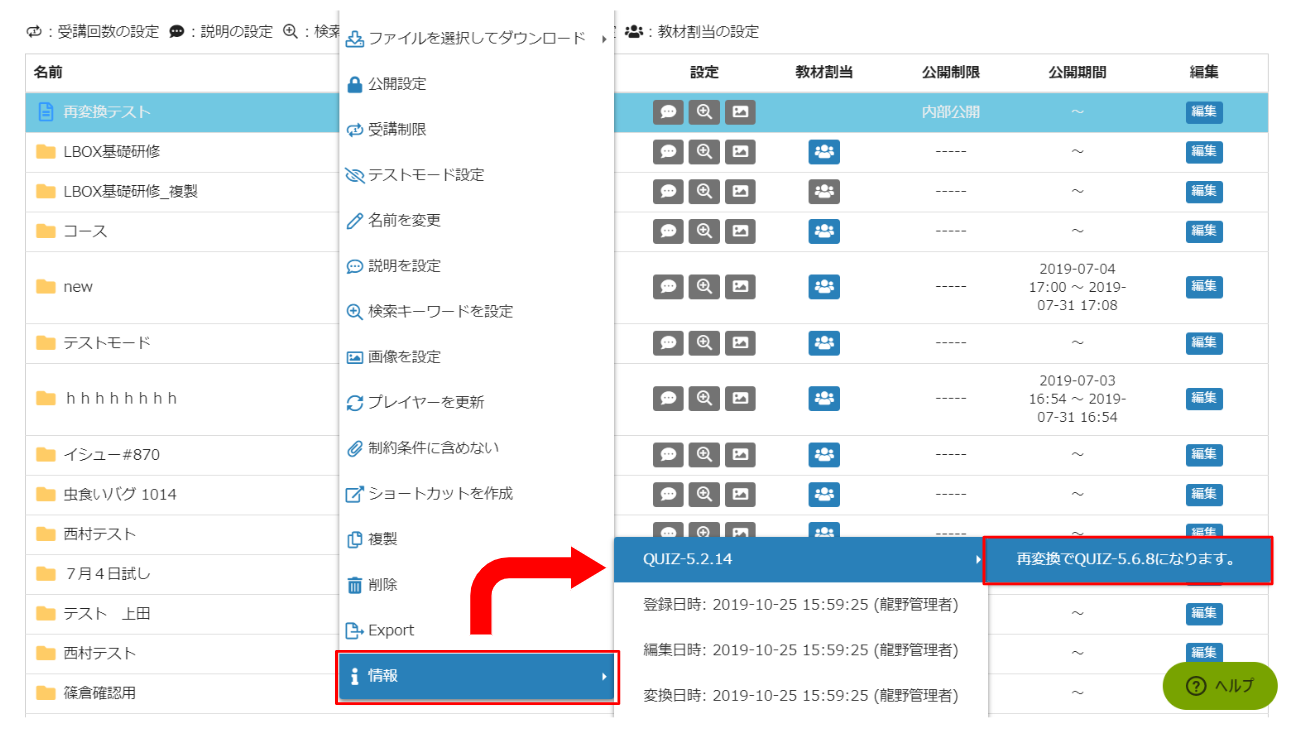
Task: Expand the 情報 submenu
Action: [x=477, y=676]
